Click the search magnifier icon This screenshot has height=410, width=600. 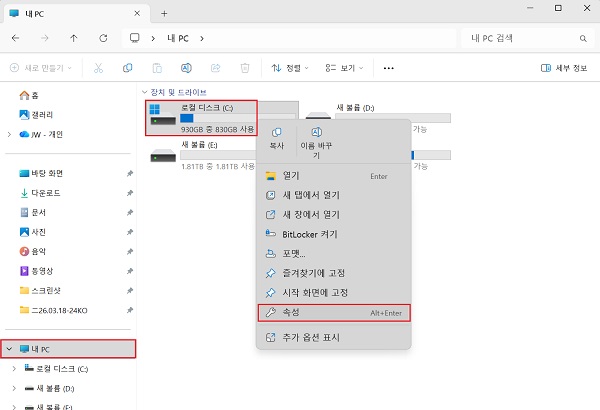point(583,38)
